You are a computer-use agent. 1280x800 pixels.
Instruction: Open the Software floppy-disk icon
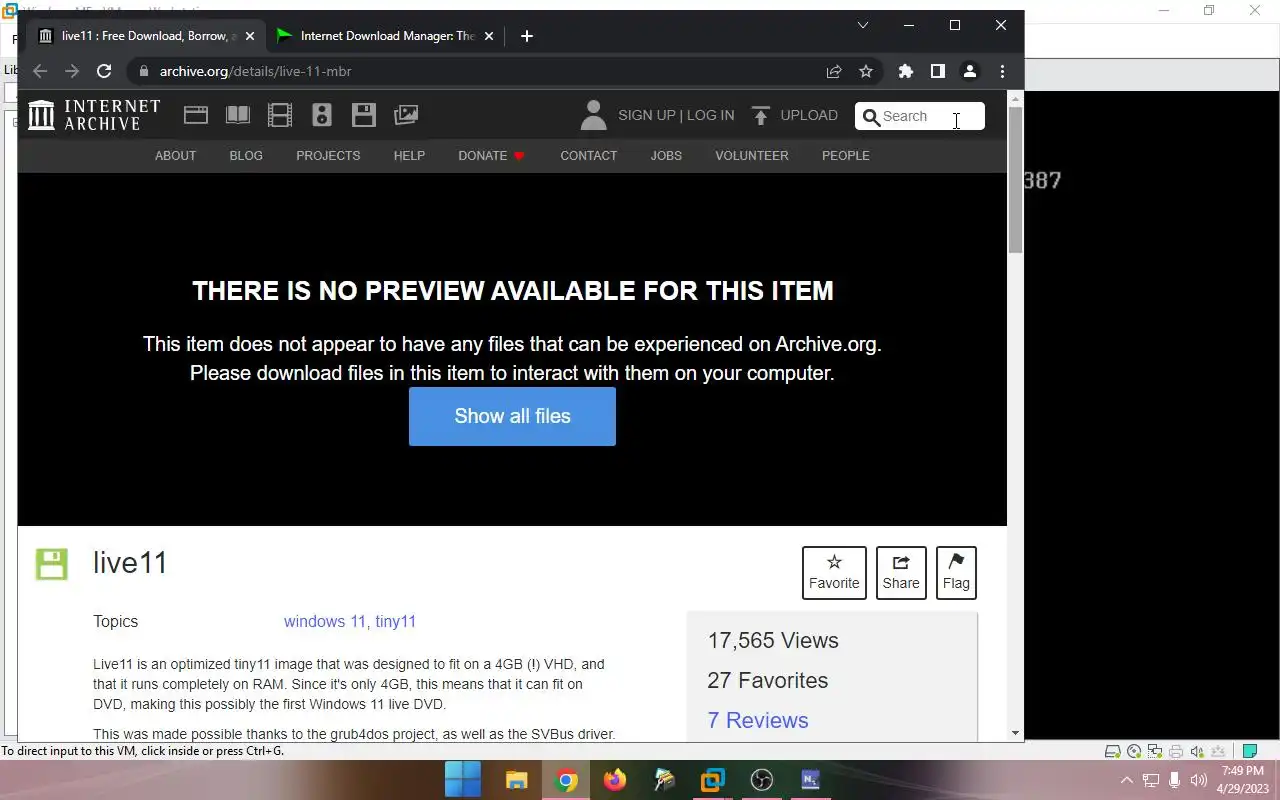(x=364, y=115)
